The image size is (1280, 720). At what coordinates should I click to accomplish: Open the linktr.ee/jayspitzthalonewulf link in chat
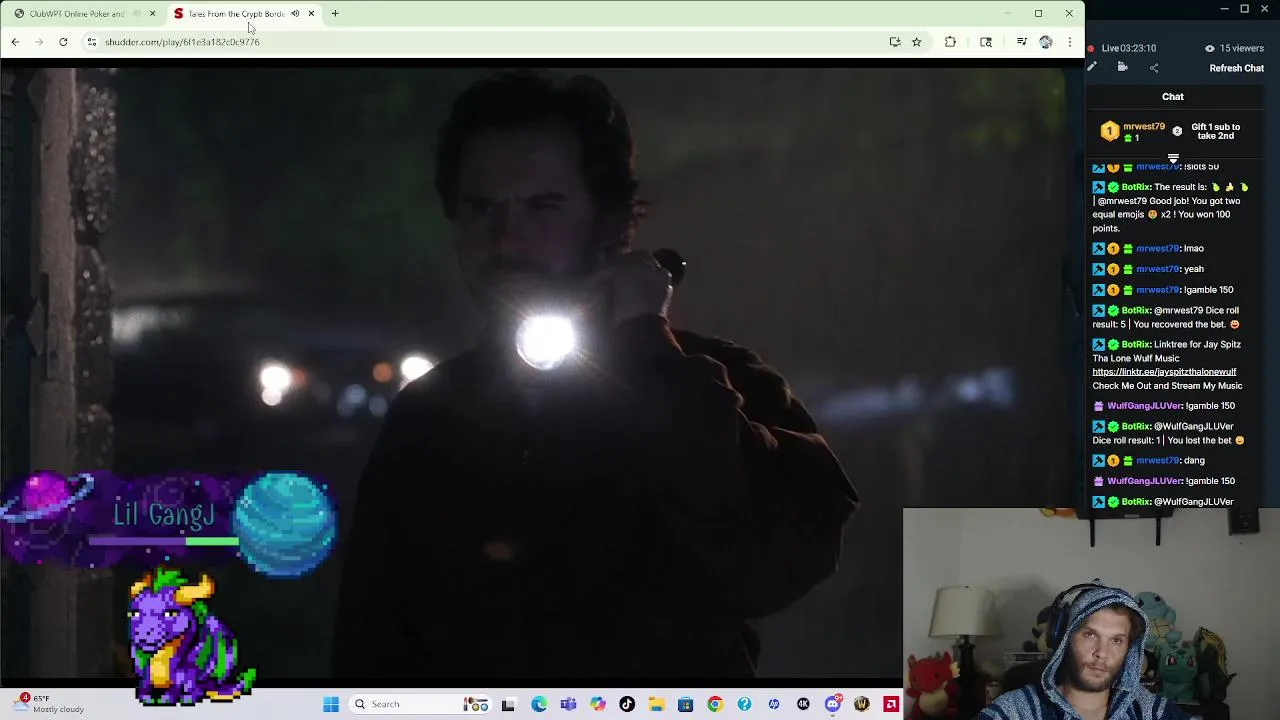click(x=1164, y=372)
